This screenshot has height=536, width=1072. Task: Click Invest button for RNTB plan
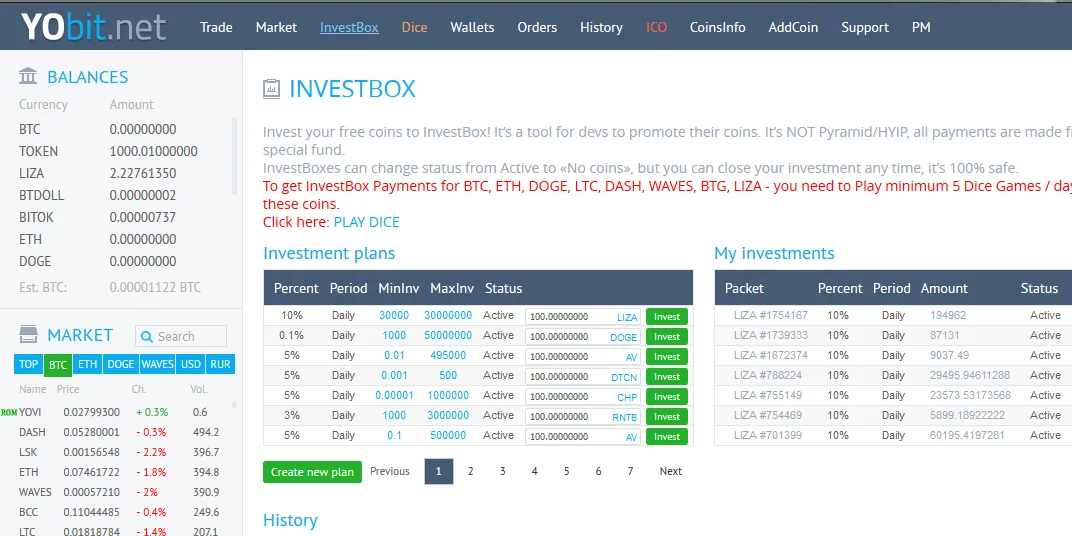(667, 416)
